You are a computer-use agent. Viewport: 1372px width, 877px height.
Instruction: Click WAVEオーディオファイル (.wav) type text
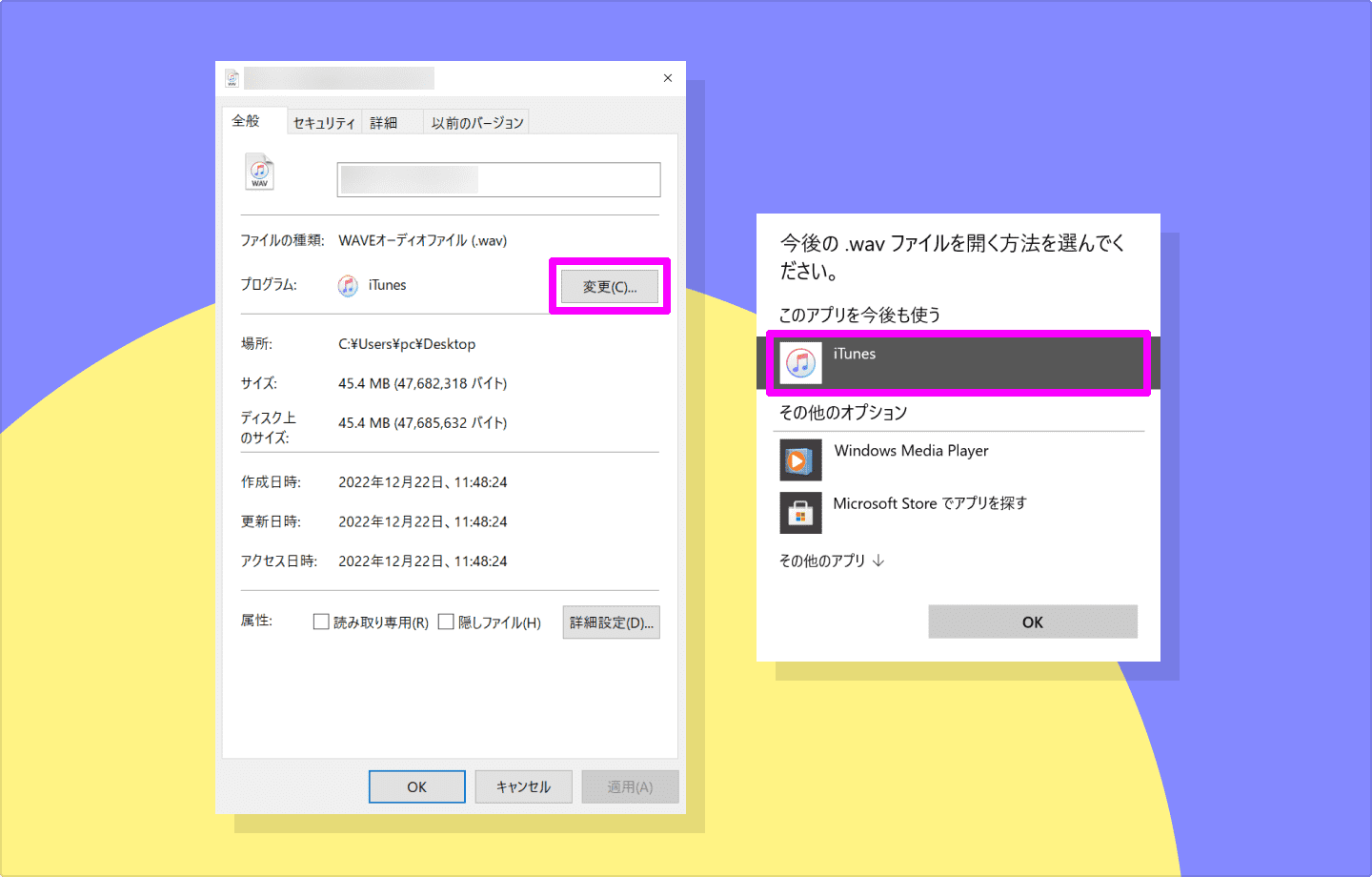coord(423,240)
